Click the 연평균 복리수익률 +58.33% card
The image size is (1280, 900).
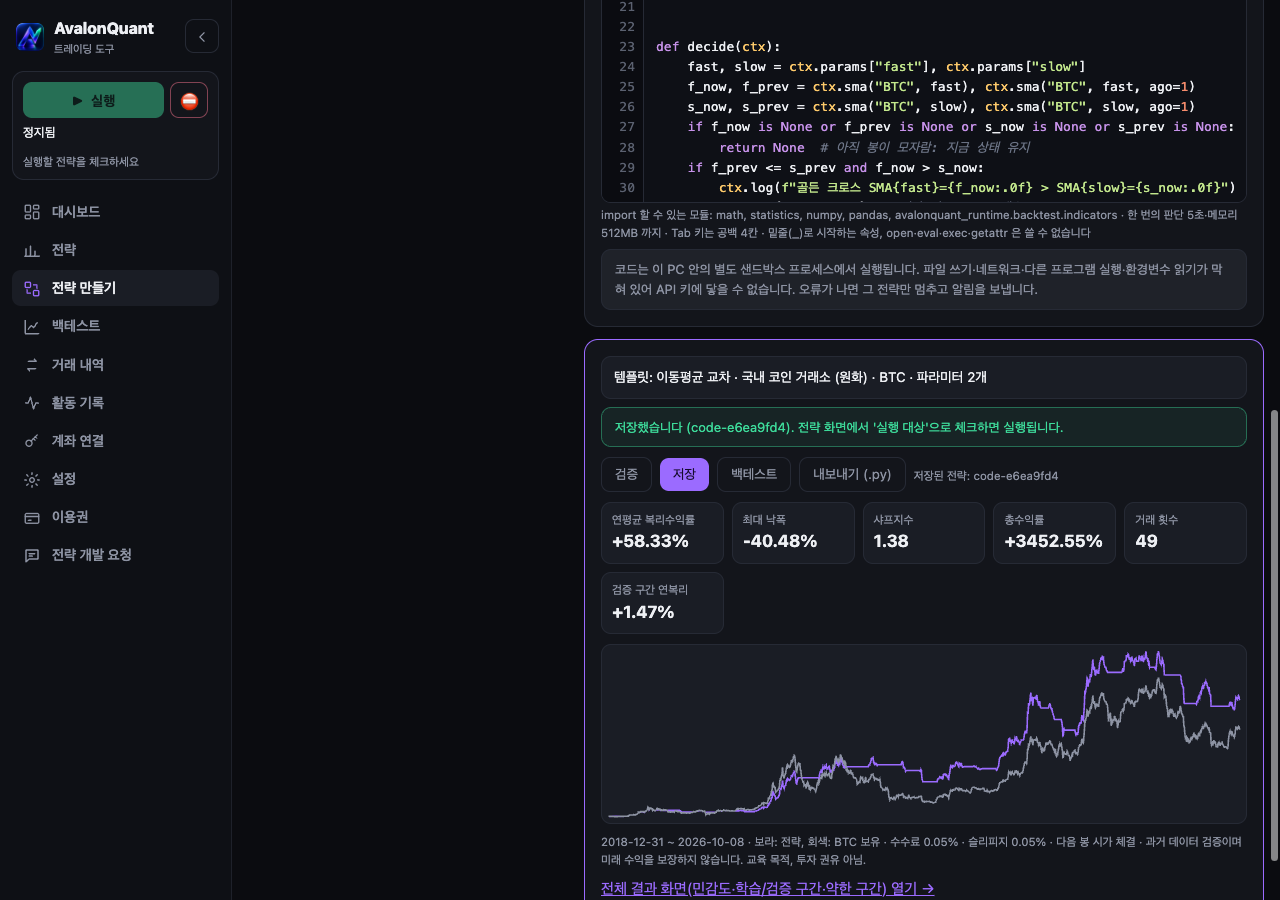tap(662, 533)
